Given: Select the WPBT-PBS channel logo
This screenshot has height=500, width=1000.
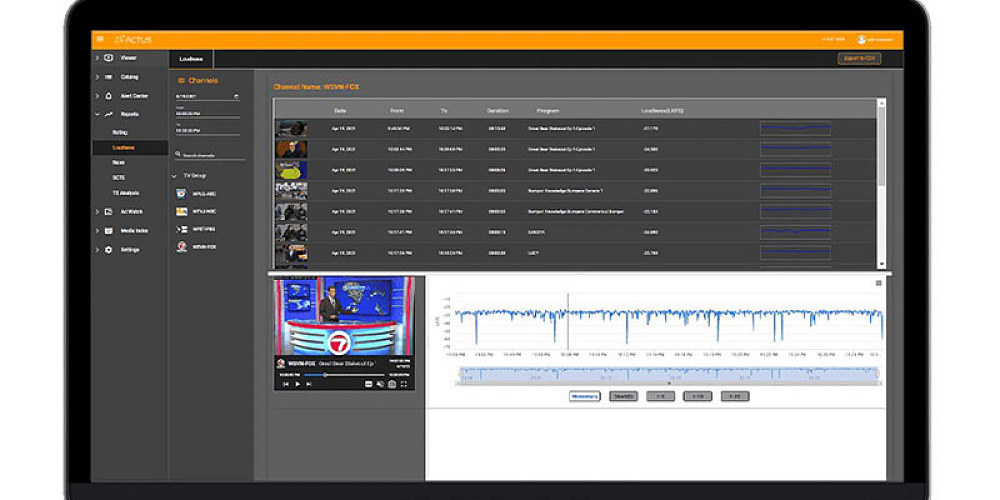Looking at the screenshot, I should (x=181, y=229).
